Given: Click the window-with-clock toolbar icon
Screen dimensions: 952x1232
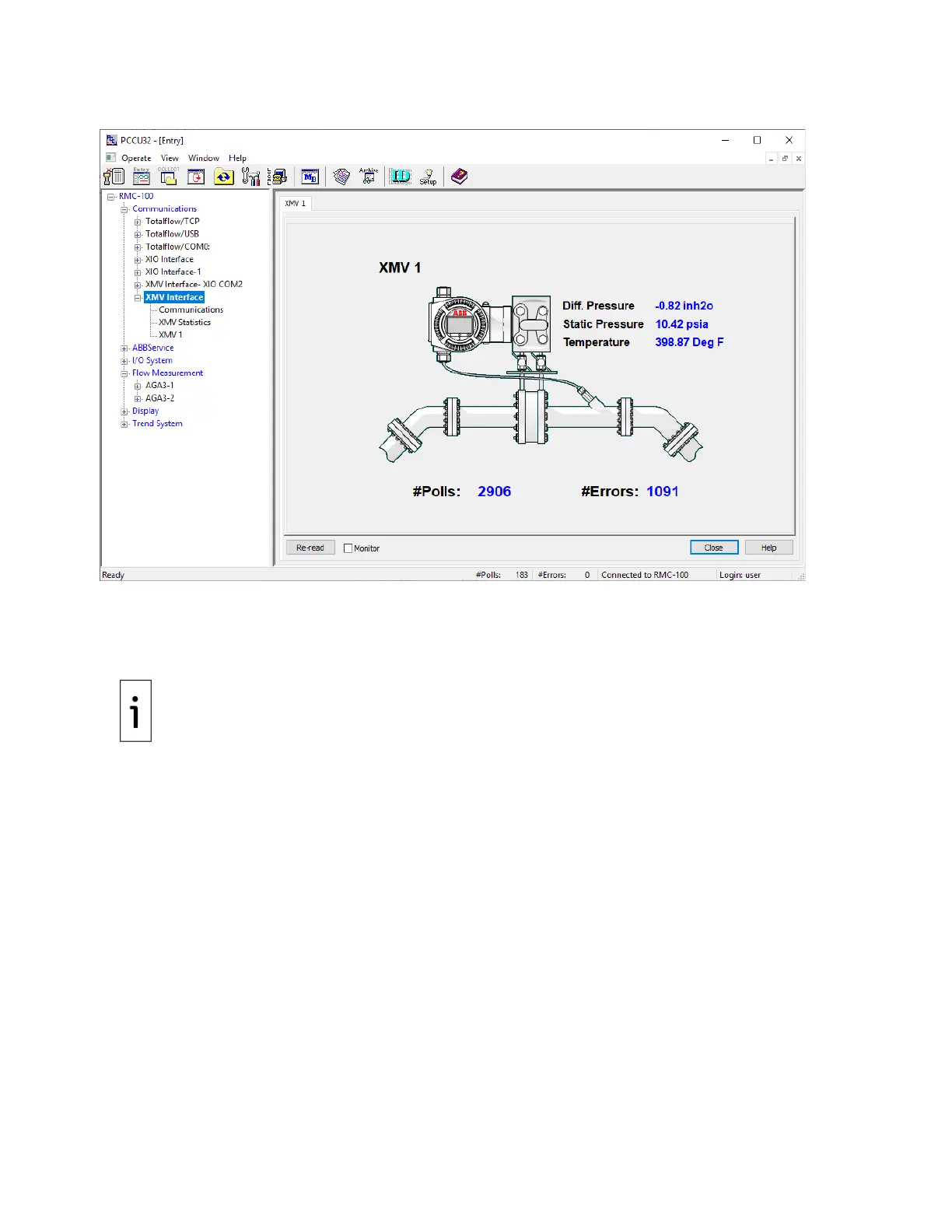Looking at the screenshot, I should [x=196, y=177].
